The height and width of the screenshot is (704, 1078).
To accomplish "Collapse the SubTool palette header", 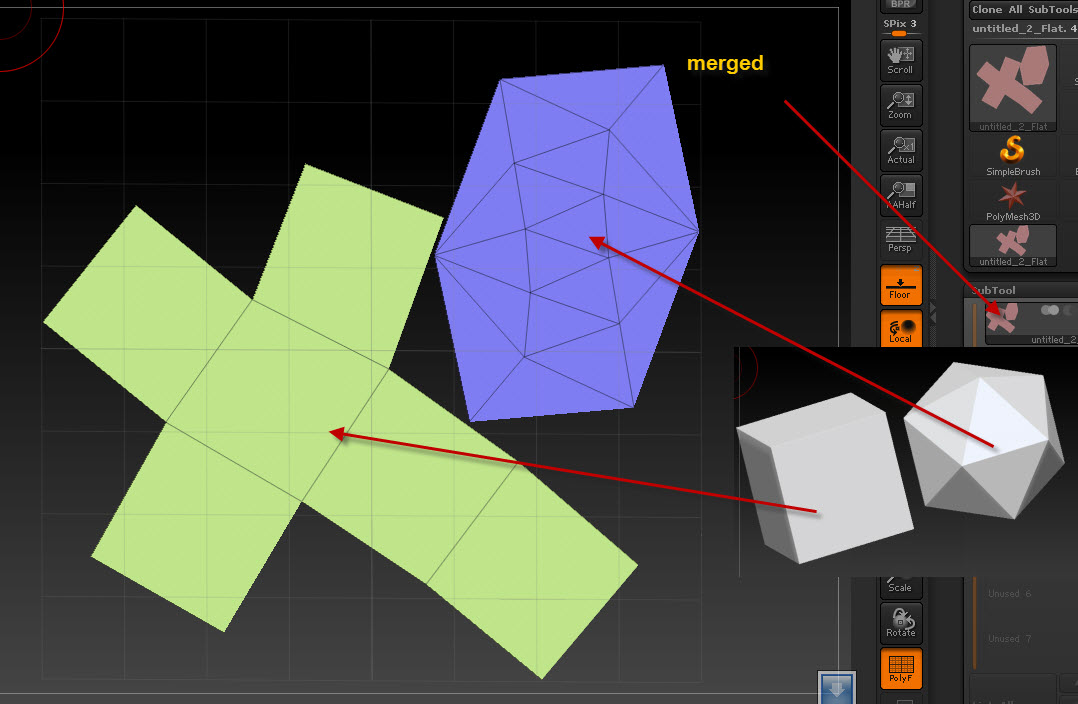I will click(1022, 290).
